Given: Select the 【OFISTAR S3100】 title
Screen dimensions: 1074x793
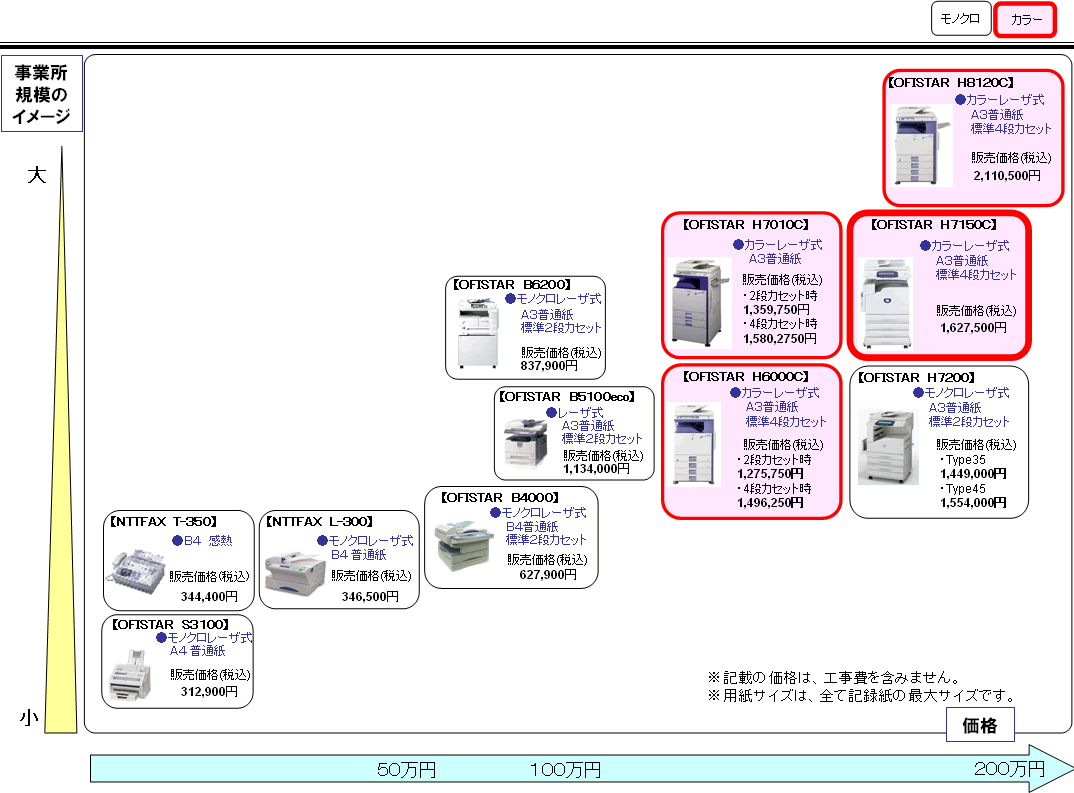Looking at the screenshot, I should (x=171, y=625).
